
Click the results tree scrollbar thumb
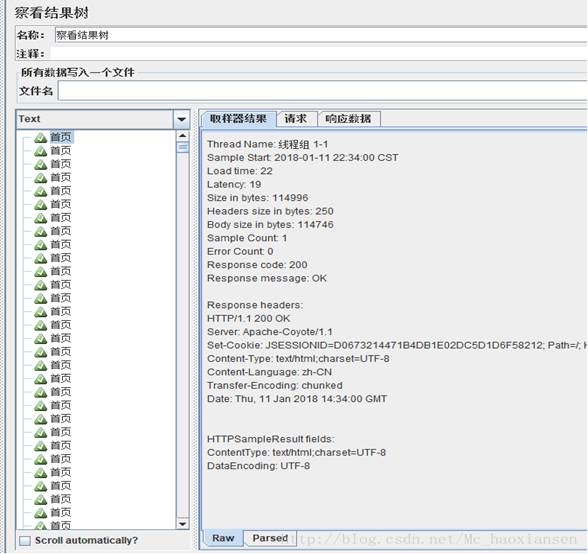coord(183,147)
